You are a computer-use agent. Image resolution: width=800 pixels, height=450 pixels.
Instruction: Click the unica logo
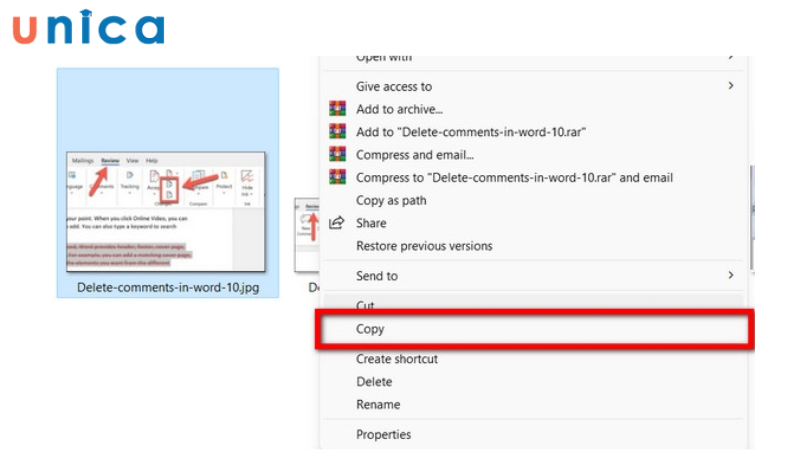[x=89, y=27]
